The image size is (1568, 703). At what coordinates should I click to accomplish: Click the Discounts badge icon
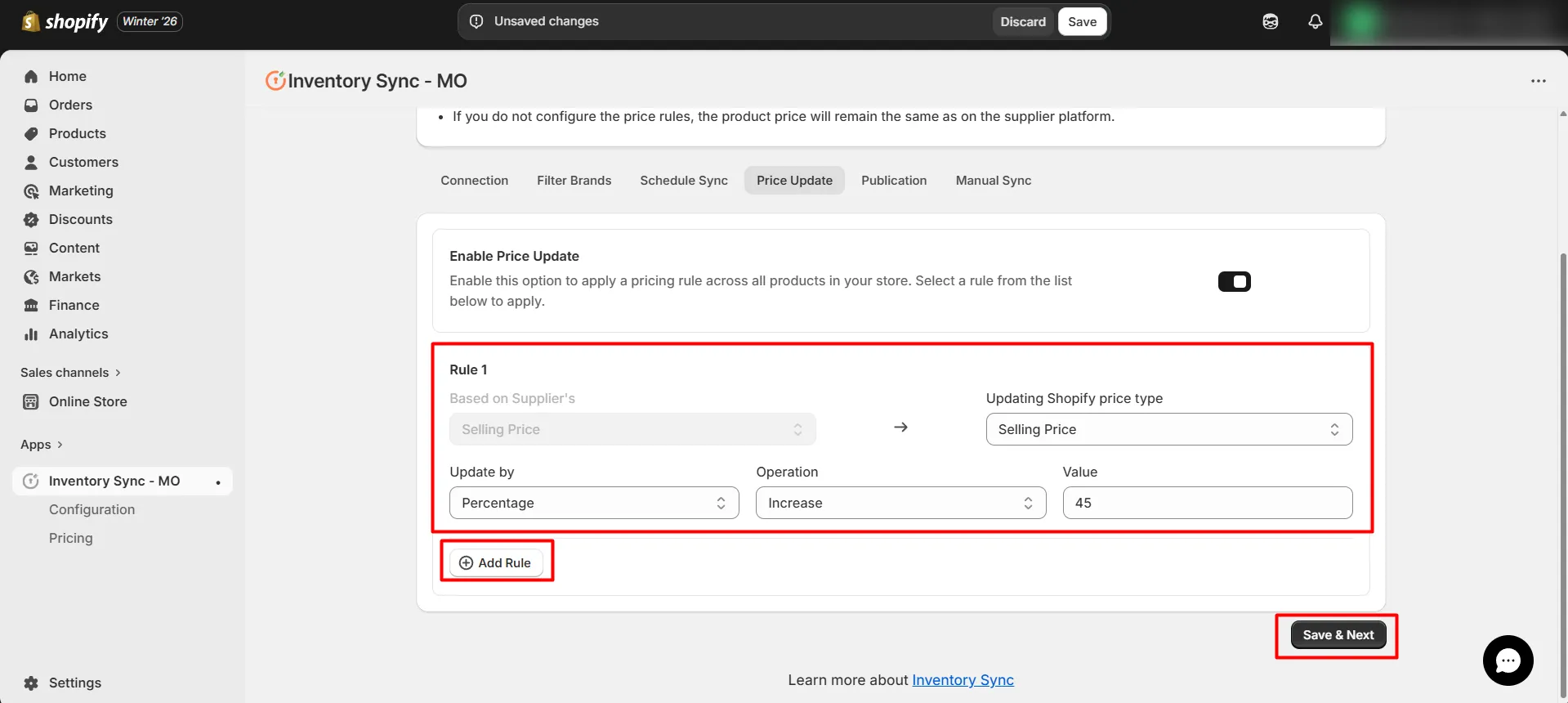(31, 219)
